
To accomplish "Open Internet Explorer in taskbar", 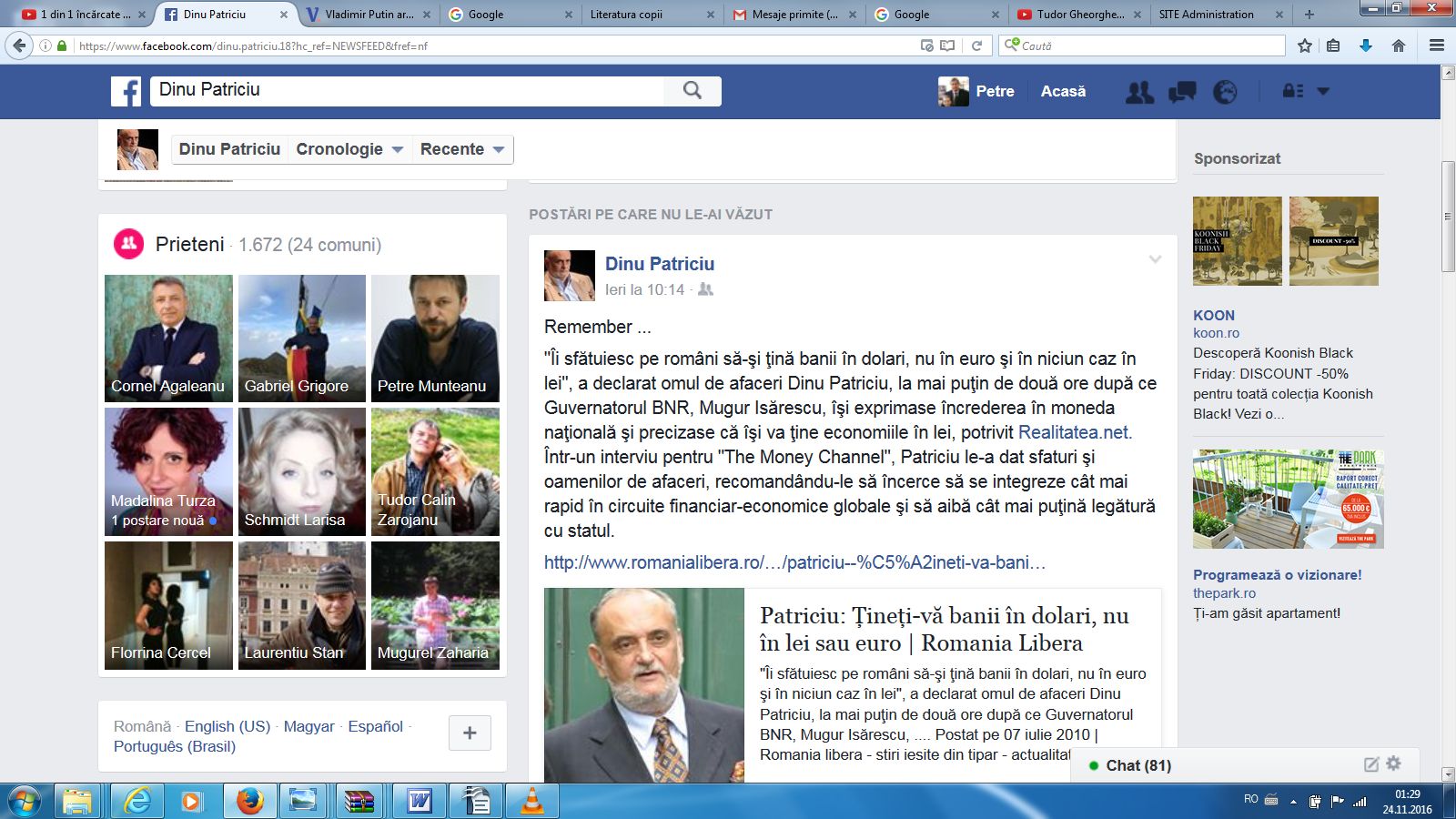I will pos(137,802).
